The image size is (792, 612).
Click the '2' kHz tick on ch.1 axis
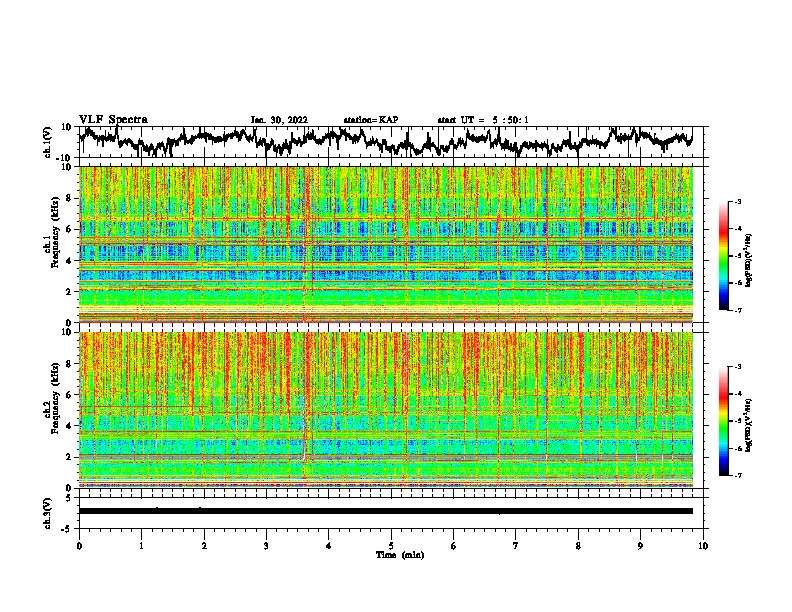coord(70,291)
